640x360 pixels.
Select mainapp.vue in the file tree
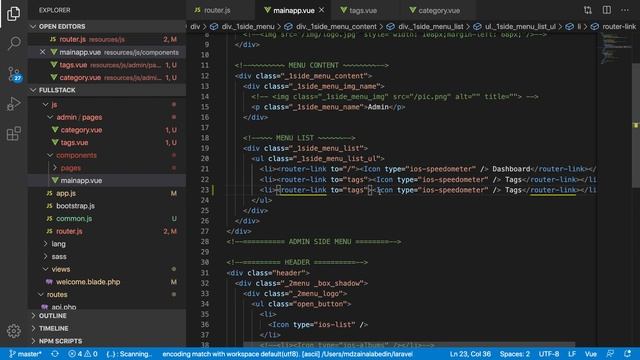tap(107, 180)
